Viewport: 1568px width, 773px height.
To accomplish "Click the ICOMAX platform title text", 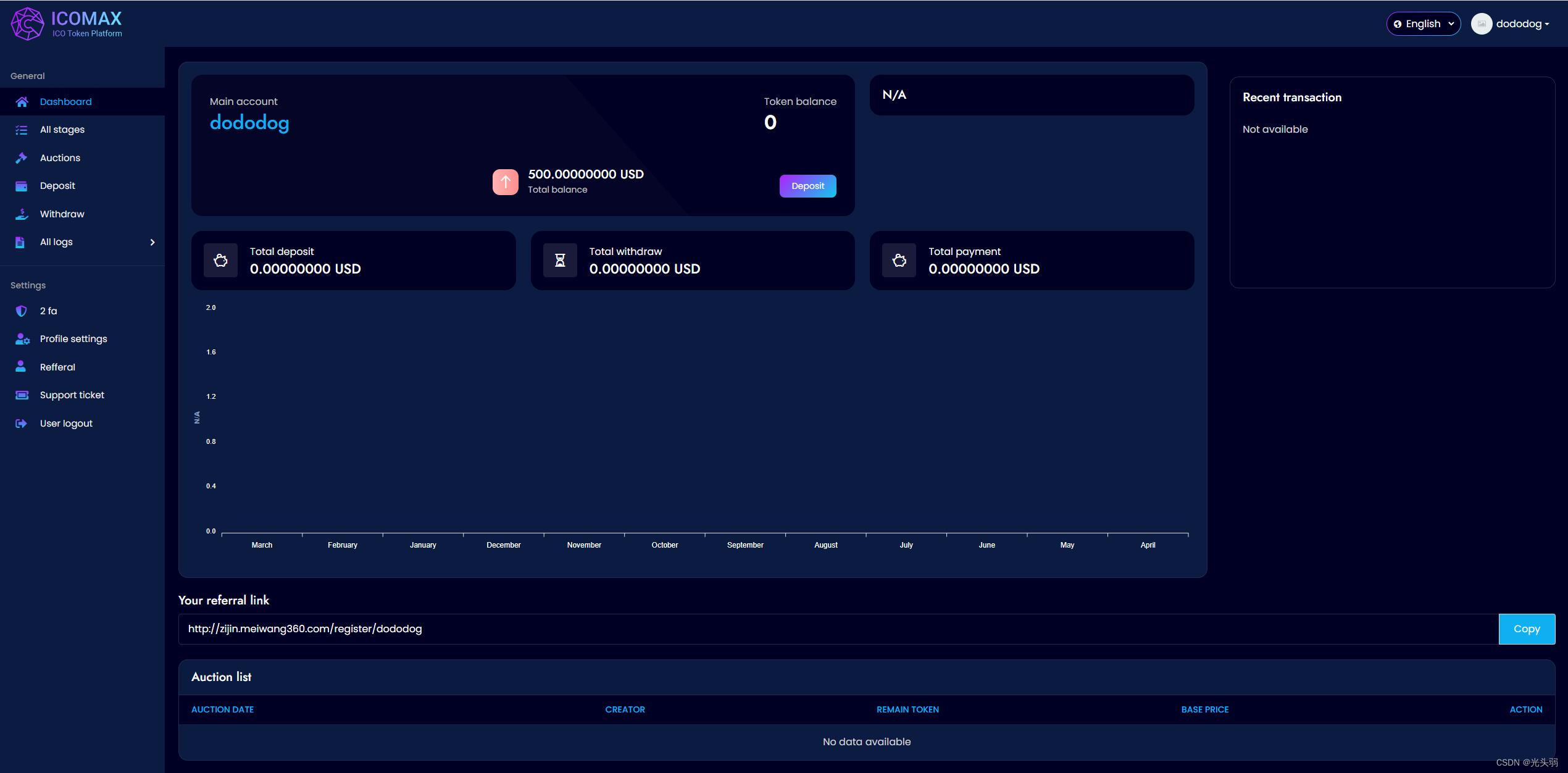I will [86, 19].
